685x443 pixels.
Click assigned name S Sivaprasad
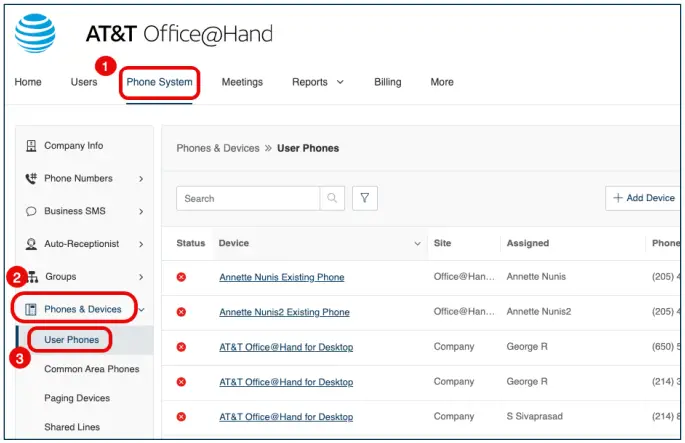click(x=535, y=416)
